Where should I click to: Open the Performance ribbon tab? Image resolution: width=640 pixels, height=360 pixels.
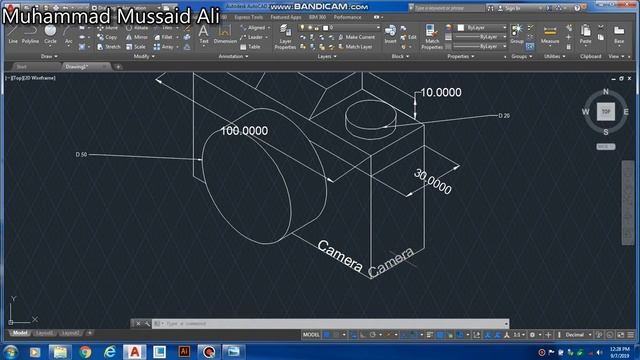tap(347, 17)
